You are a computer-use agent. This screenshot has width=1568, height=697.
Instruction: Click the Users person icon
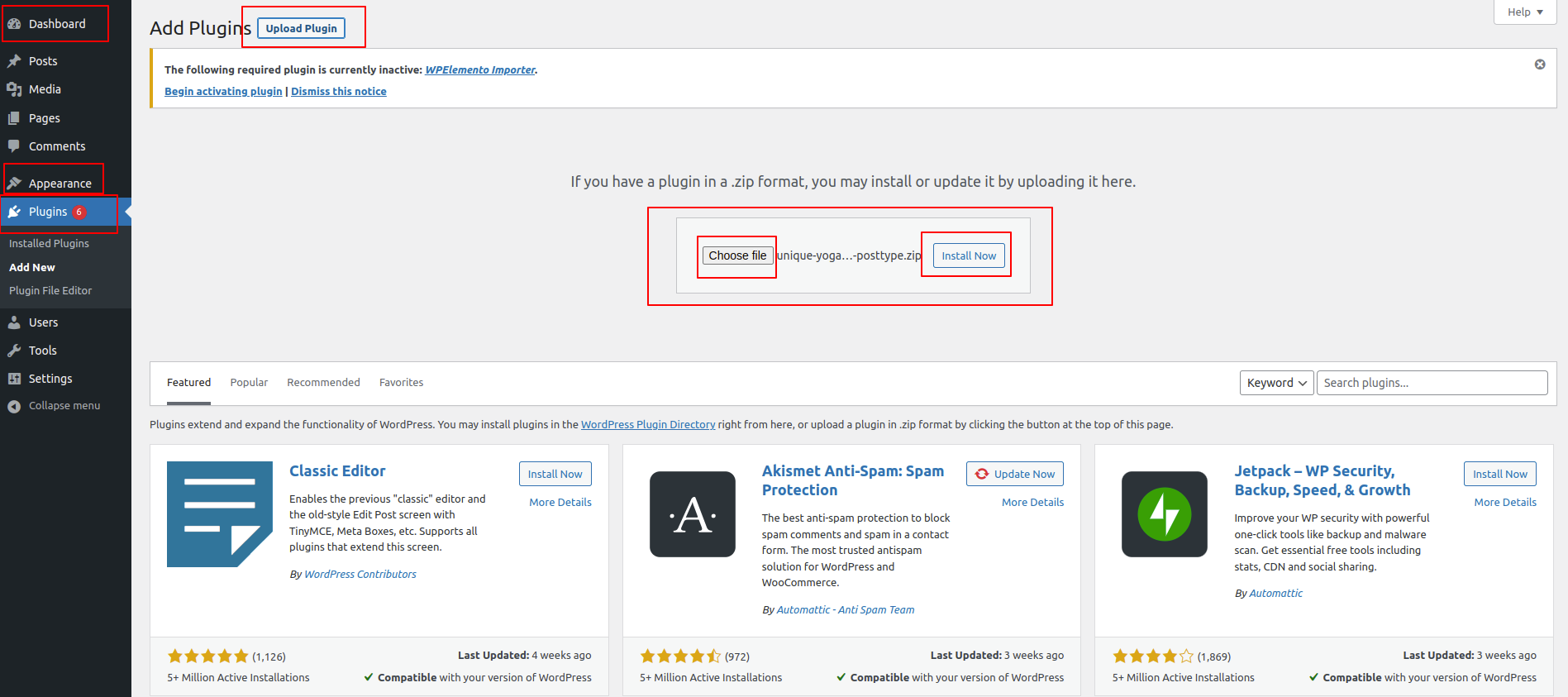14,322
